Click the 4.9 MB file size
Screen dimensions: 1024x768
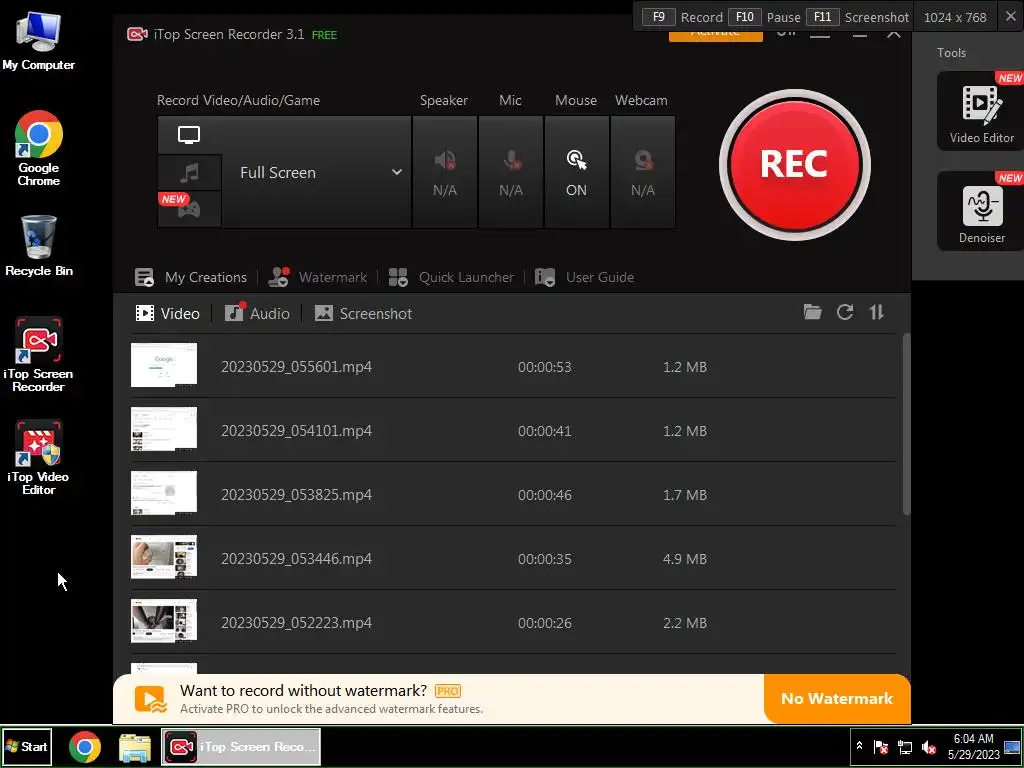coord(685,559)
